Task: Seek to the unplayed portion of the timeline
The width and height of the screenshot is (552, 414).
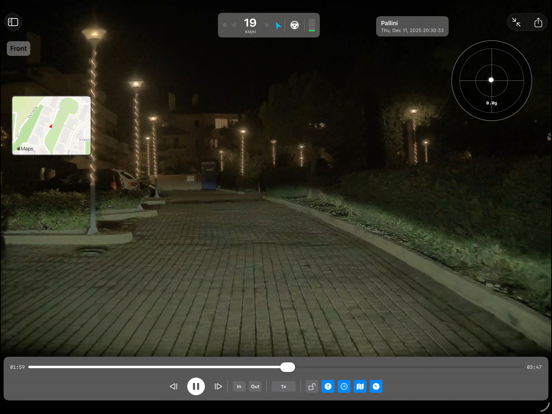Action: 410,367
